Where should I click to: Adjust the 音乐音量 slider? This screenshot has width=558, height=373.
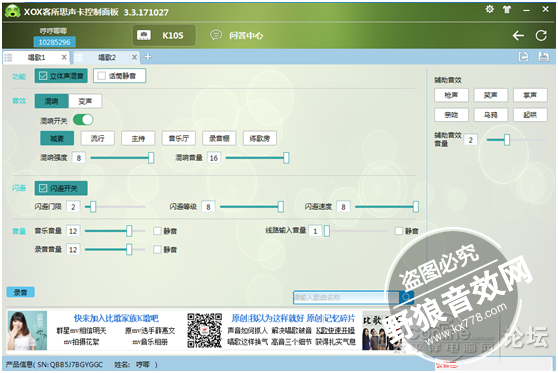[x=129, y=231]
